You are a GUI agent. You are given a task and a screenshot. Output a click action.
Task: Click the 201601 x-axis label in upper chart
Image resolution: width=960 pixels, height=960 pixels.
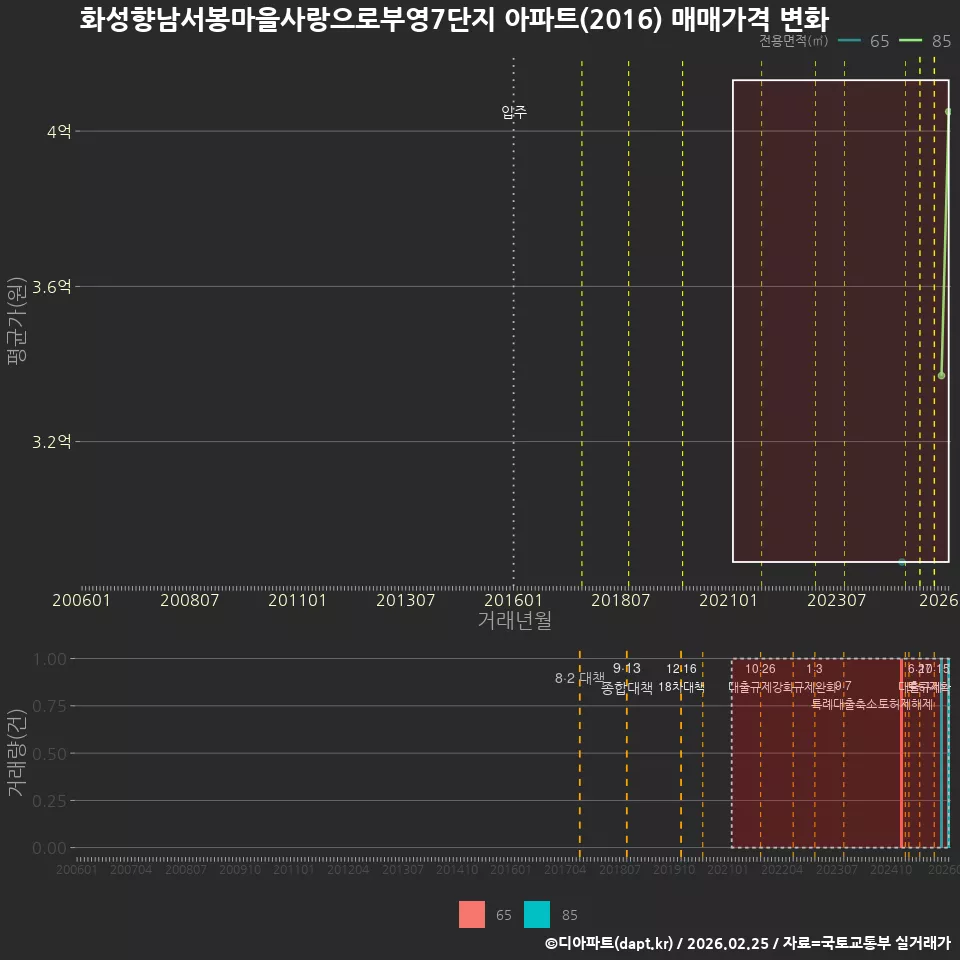pos(513,600)
